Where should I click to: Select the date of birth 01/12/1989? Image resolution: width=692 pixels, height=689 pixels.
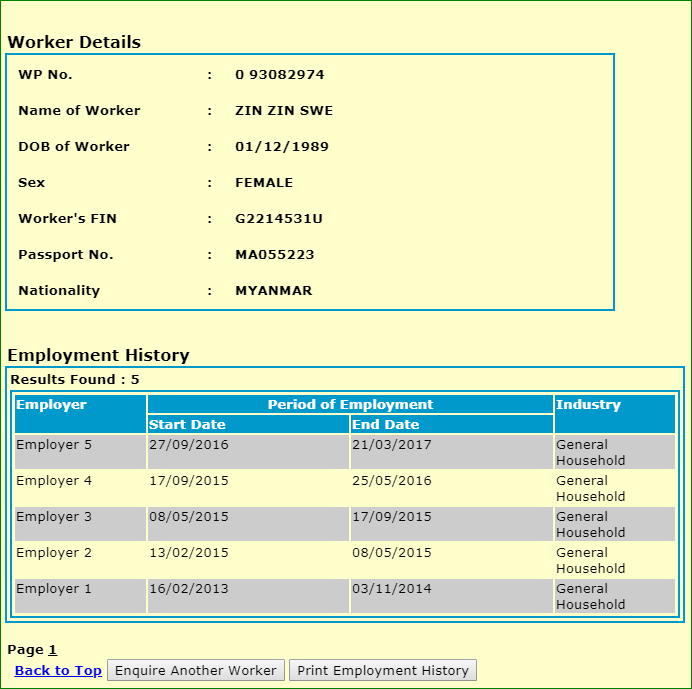click(282, 147)
